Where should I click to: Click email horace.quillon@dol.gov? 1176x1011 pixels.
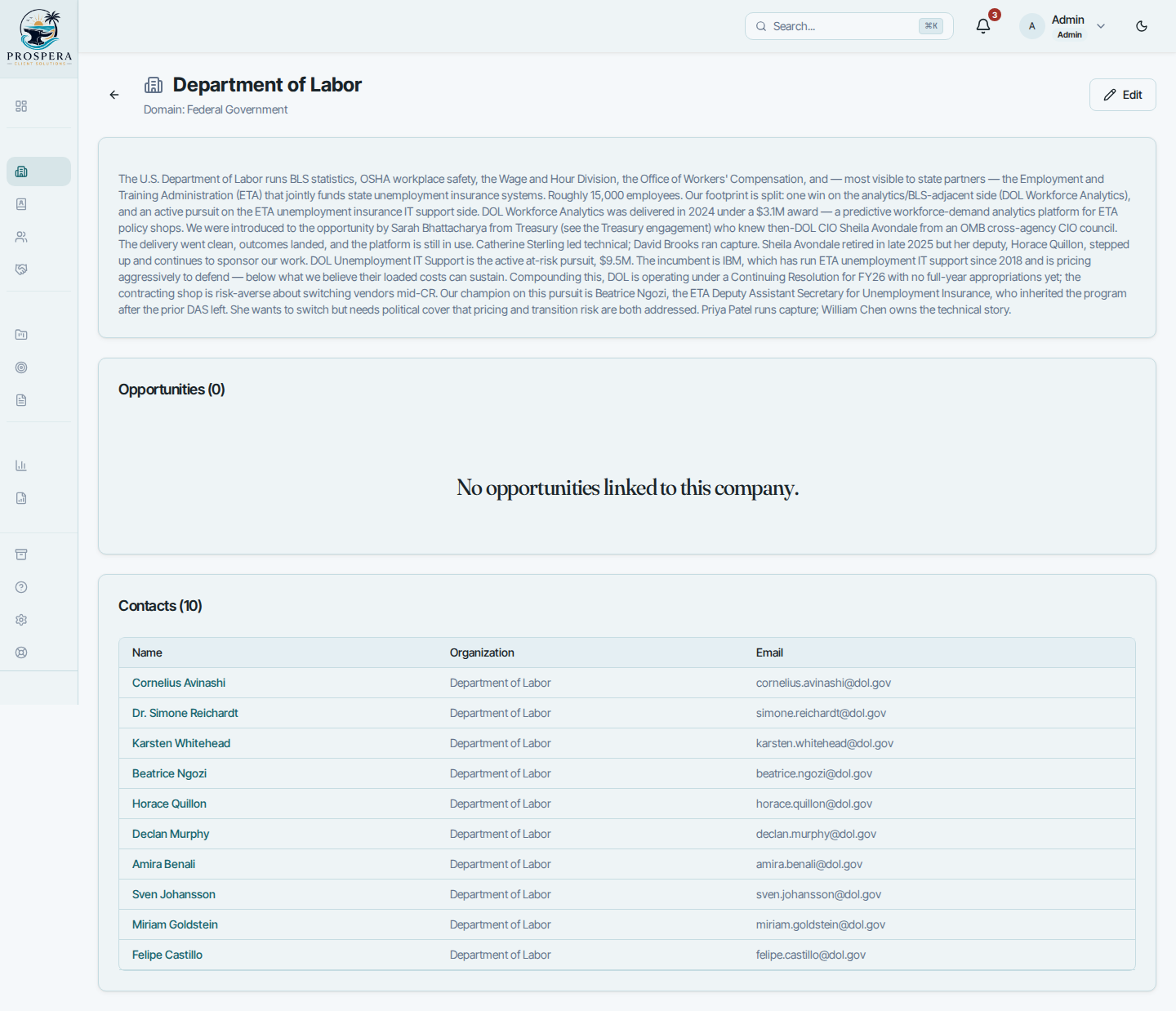pyautogui.click(x=814, y=804)
